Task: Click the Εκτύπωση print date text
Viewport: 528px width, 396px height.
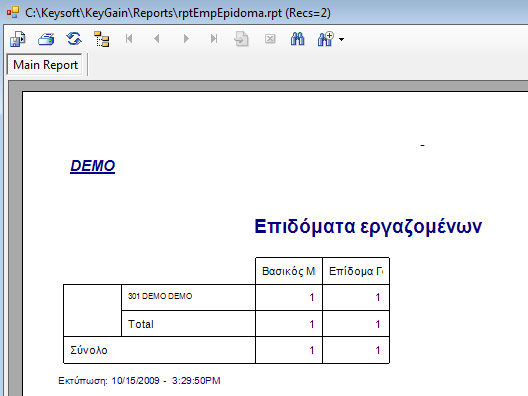Action: click(x=139, y=381)
